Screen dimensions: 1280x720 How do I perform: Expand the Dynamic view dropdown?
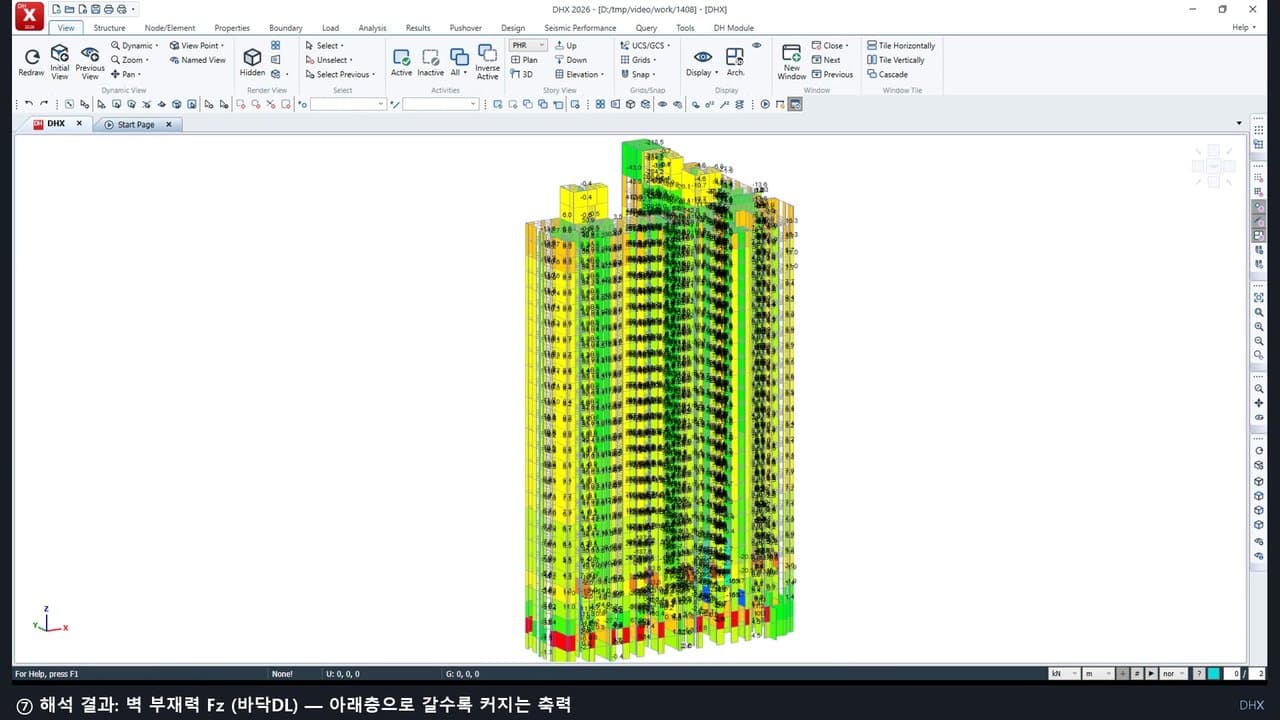pos(134,45)
